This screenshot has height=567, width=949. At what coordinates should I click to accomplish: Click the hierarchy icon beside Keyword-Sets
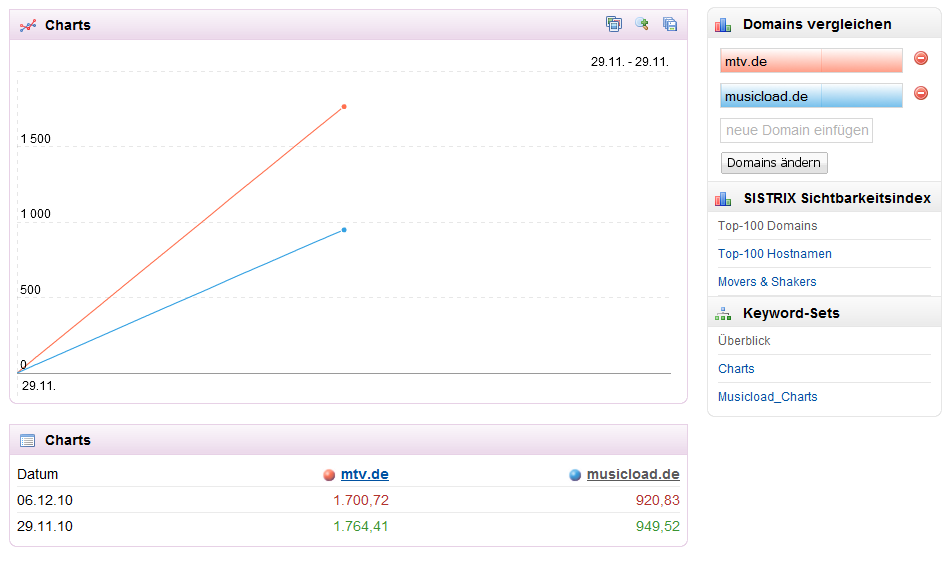tap(723, 313)
